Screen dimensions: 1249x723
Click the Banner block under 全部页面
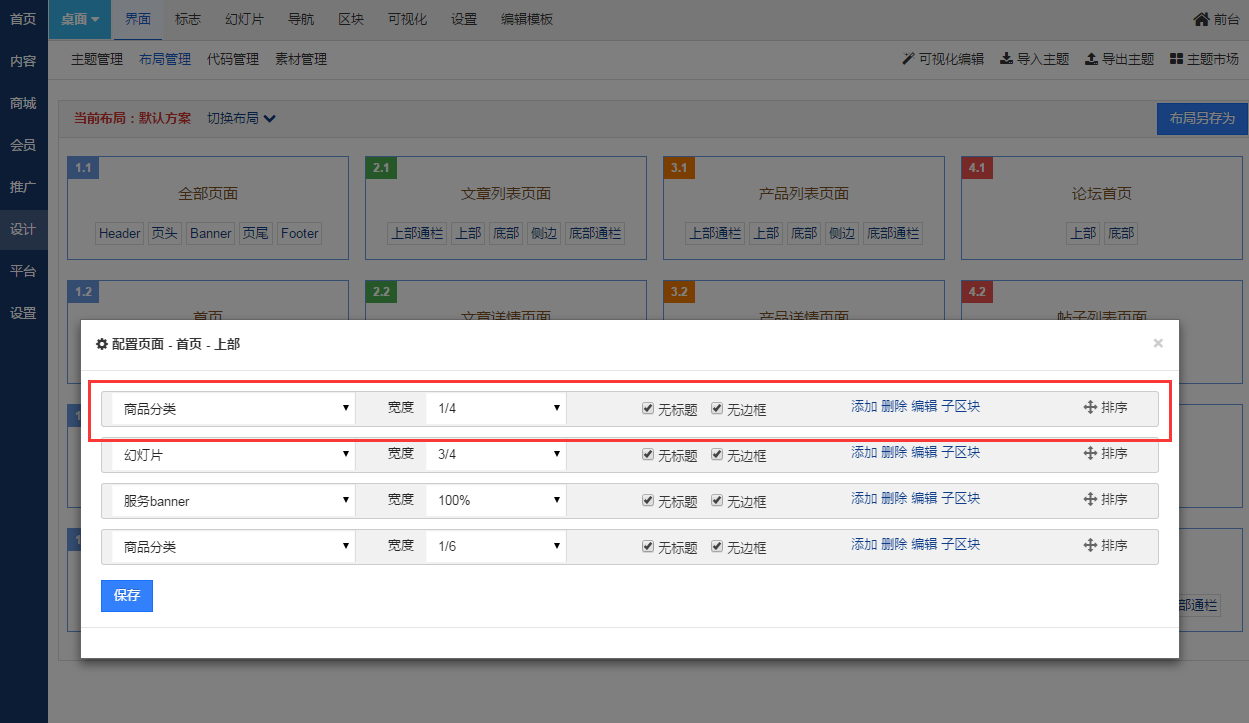(x=211, y=233)
